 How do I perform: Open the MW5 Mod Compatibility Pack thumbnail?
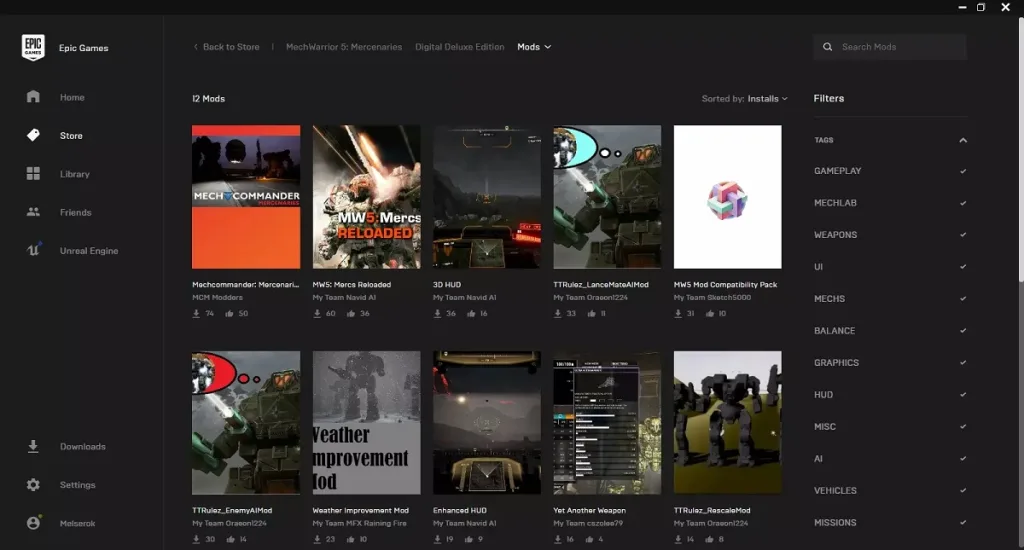click(728, 197)
